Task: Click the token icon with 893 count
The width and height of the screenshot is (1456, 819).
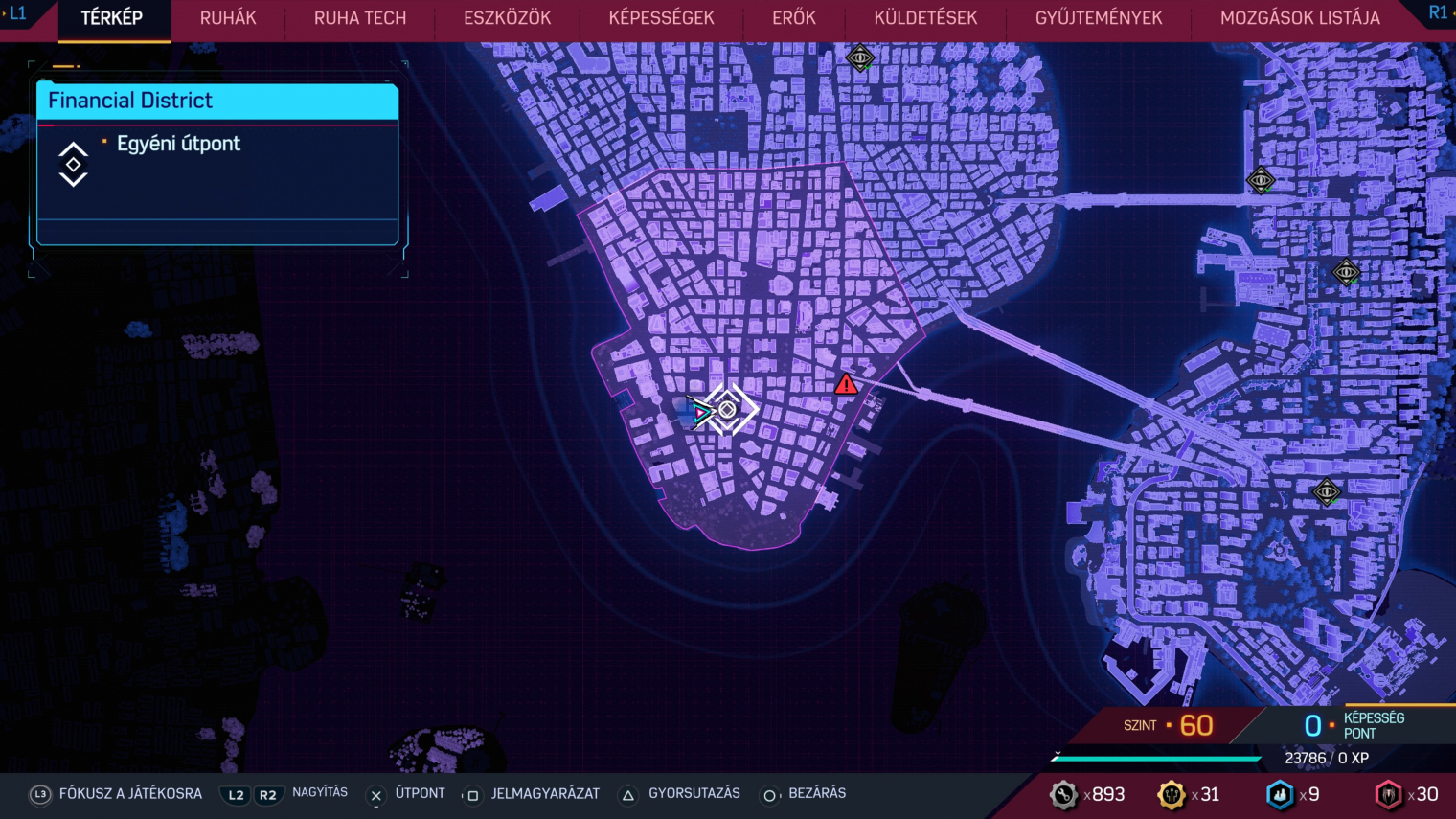Action: pyautogui.click(x=1063, y=795)
